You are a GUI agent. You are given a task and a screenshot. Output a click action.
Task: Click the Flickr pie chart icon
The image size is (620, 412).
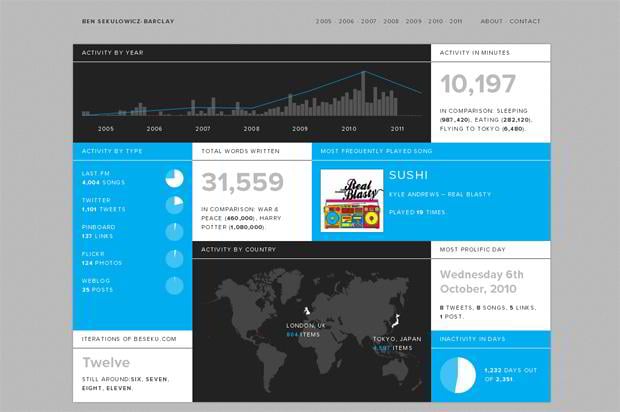coord(174,258)
